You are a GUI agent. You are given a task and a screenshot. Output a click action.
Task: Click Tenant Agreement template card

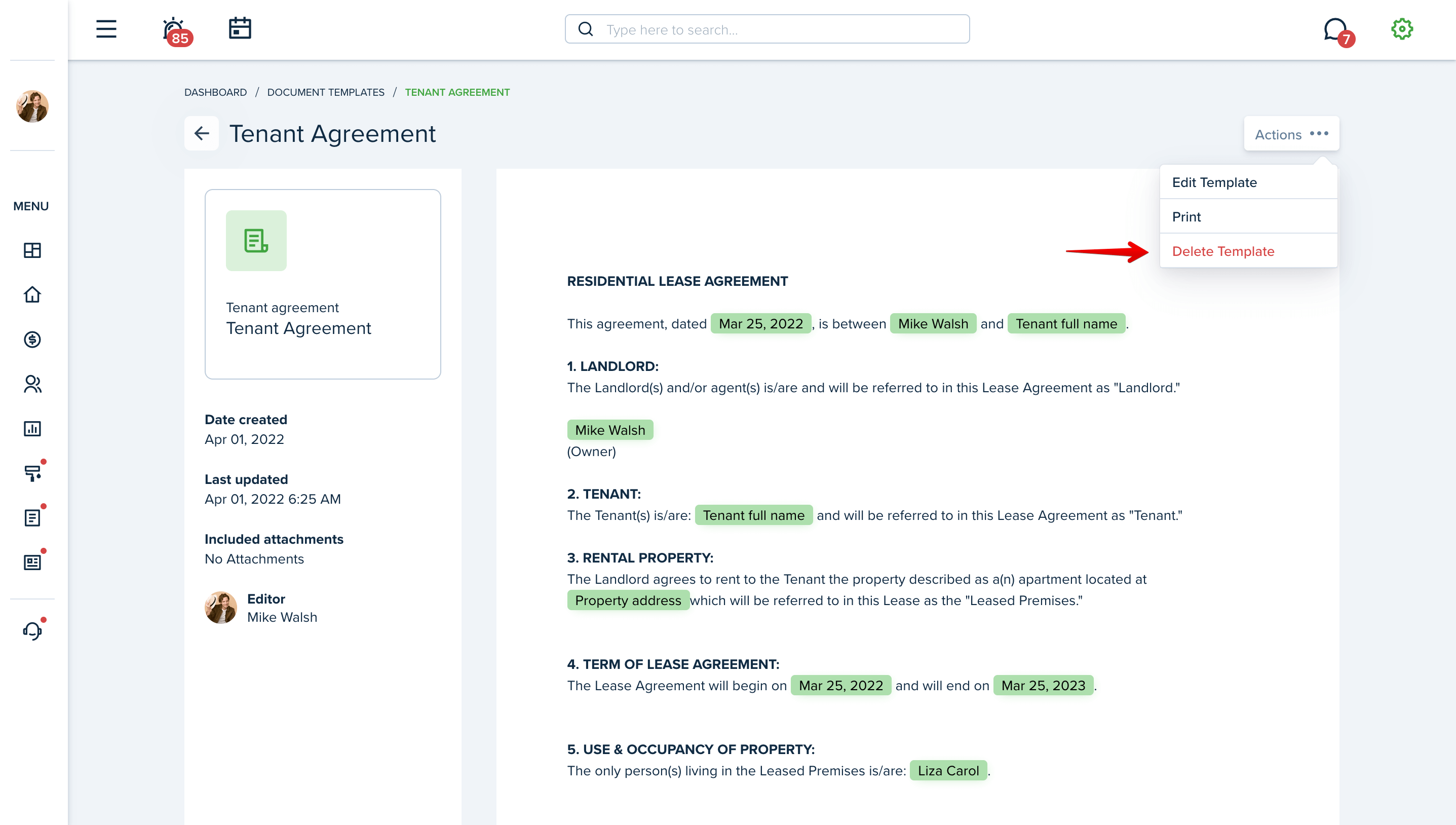323,284
